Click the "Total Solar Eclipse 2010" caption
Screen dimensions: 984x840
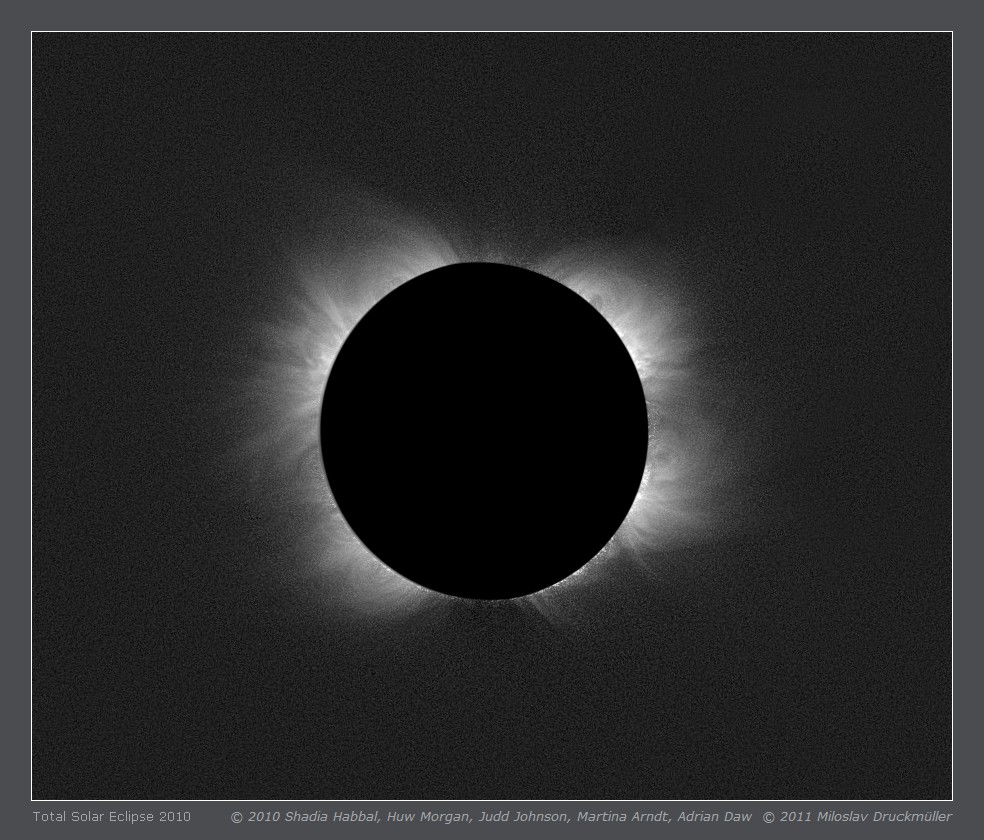coord(111,817)
